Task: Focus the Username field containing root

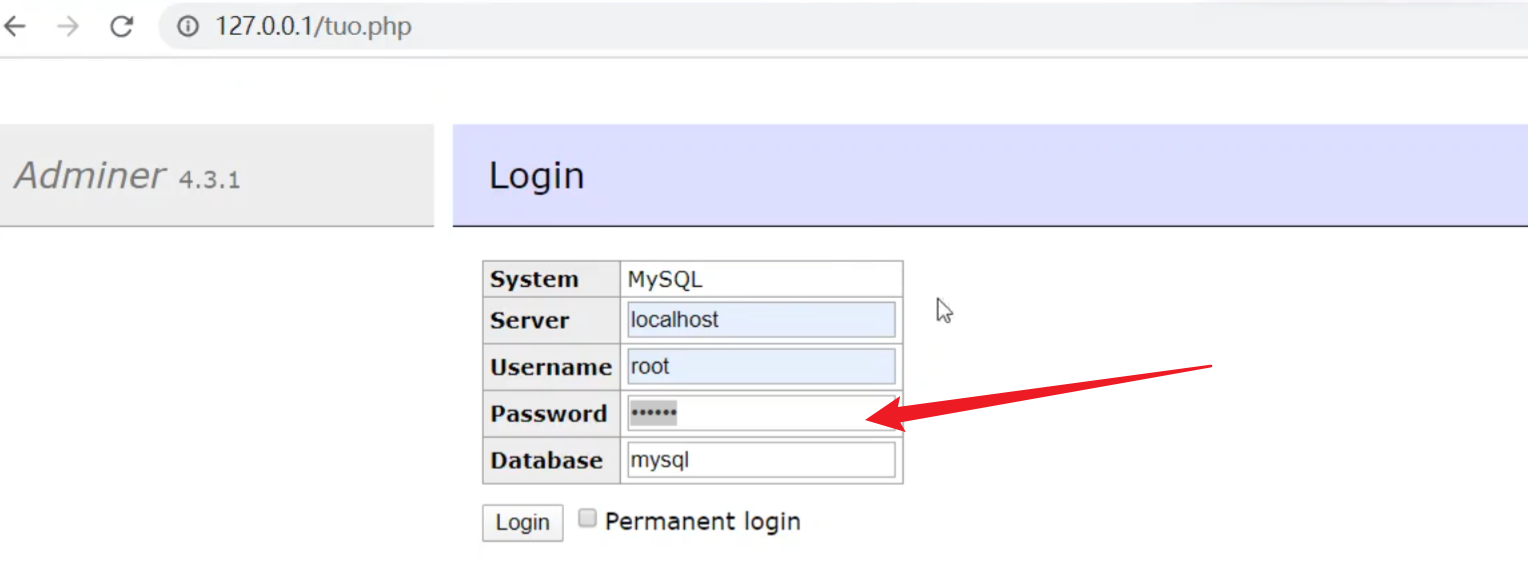Action: [760, 367]
